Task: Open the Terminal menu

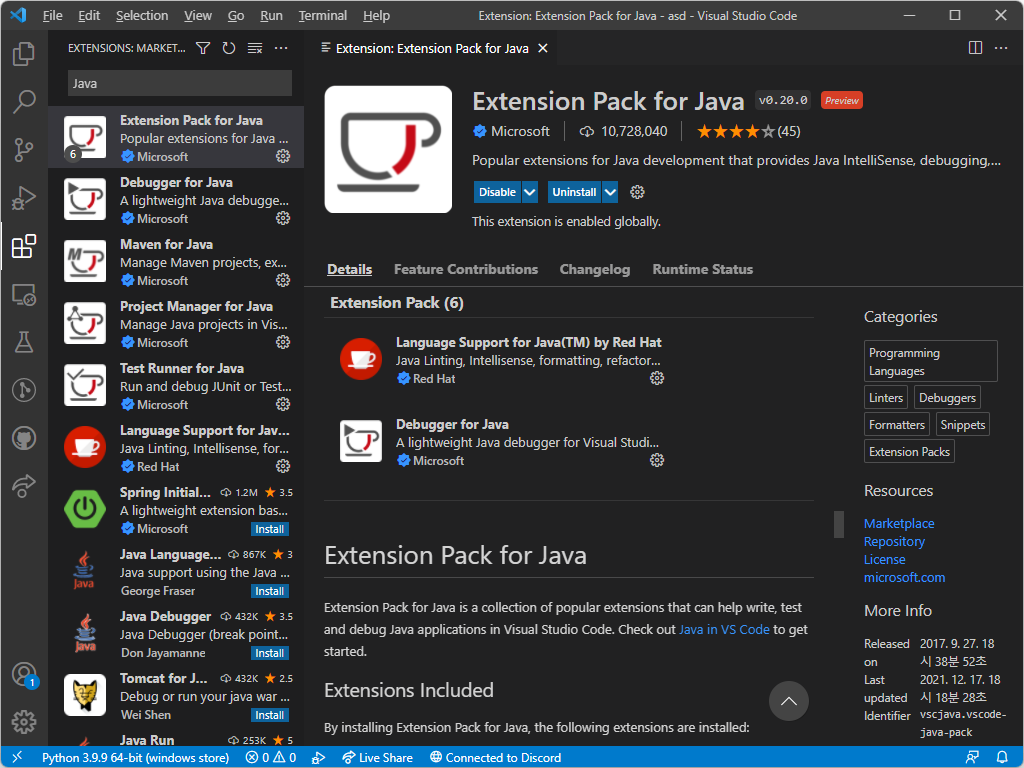Action: 323,16
